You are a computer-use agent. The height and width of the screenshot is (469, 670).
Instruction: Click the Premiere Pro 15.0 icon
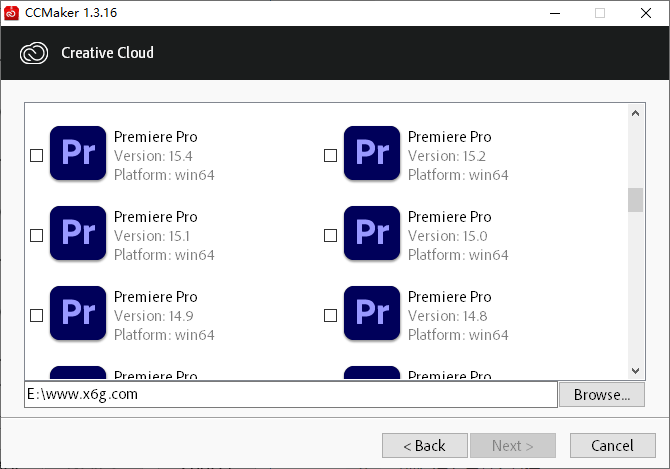pyautogui.click(x=371, y=234)
